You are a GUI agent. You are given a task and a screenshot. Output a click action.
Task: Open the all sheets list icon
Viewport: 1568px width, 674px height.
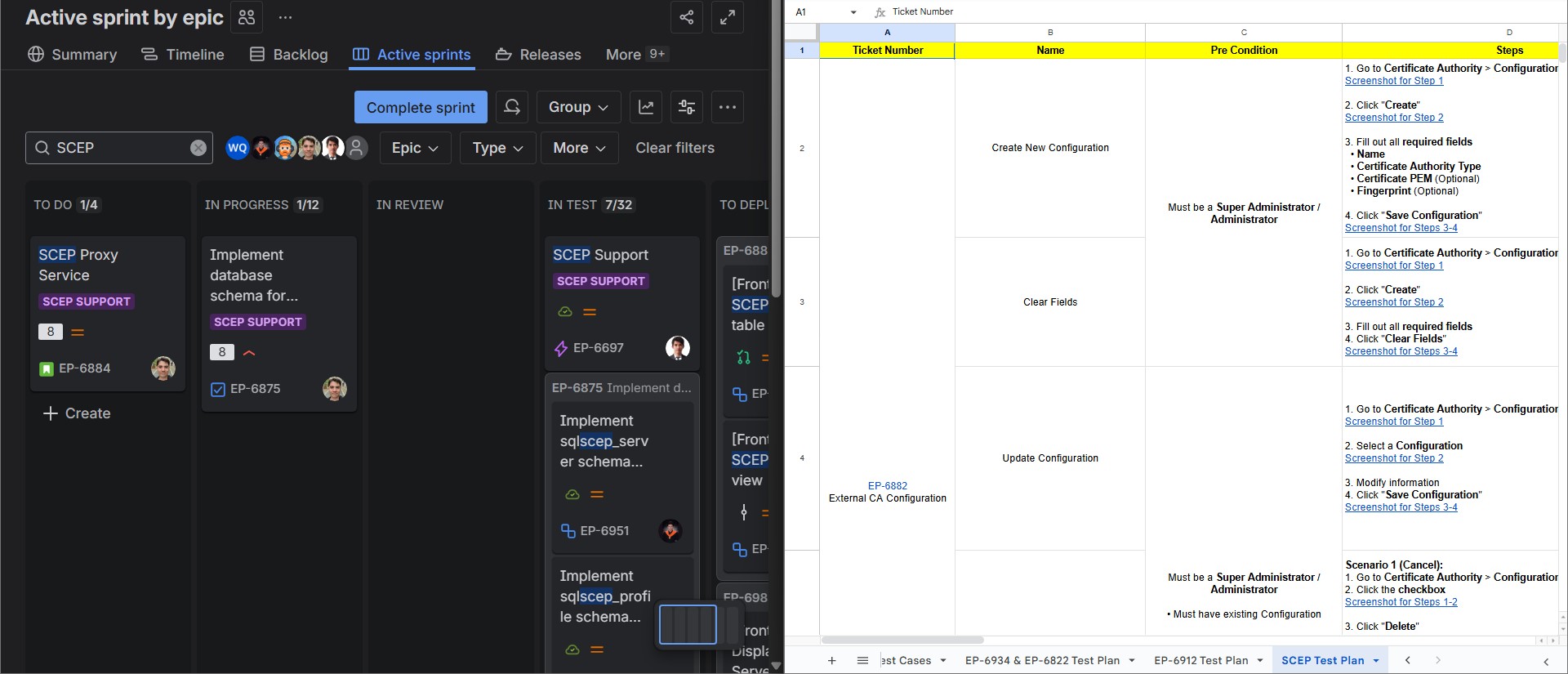[862, 660]
